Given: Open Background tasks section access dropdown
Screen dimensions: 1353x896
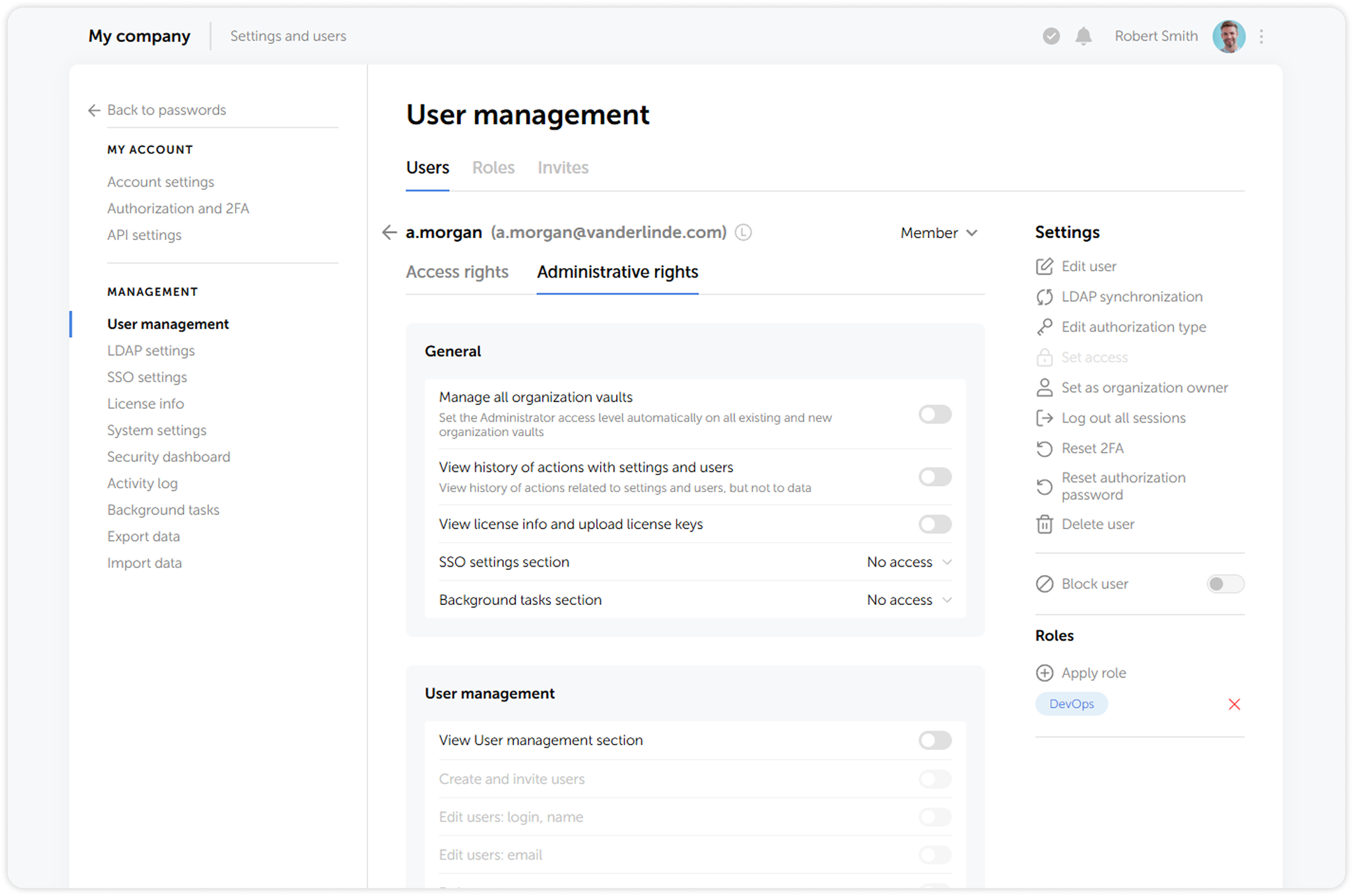Looking at the screenshot, I should (x=908, y=599).
